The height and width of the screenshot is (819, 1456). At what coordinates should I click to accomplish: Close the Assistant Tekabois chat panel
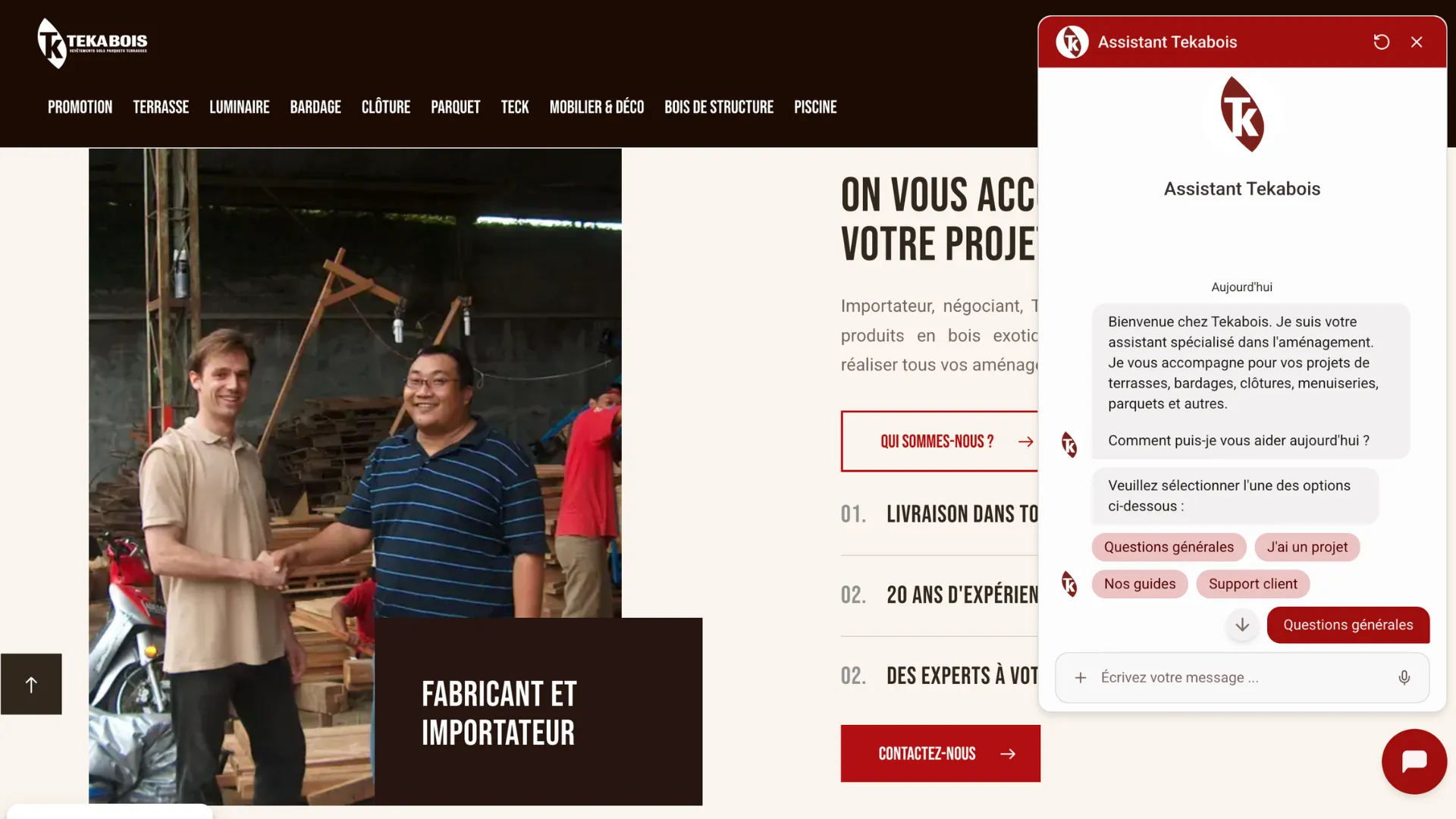[1417, 42]
